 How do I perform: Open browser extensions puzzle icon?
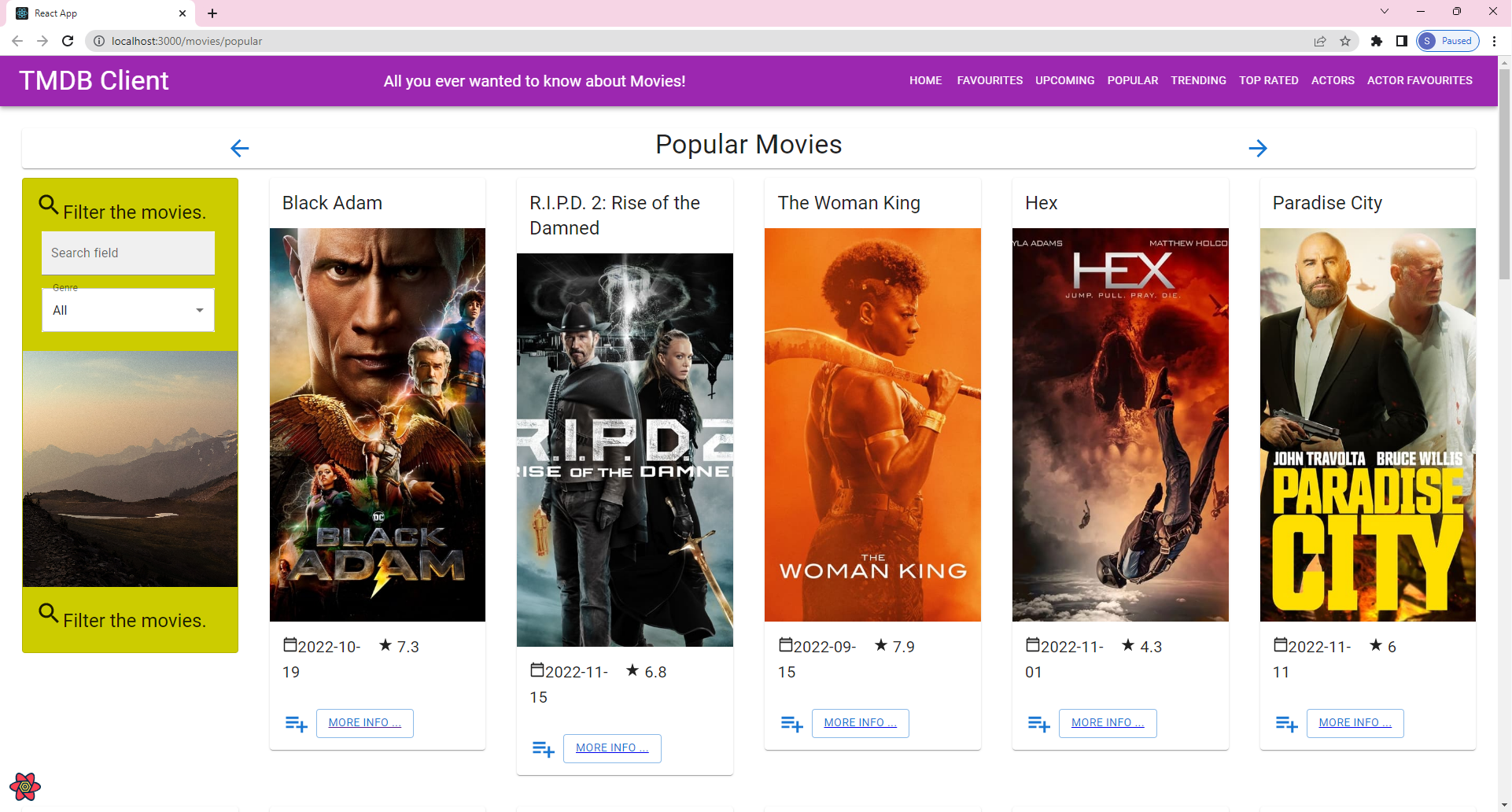1377,41
